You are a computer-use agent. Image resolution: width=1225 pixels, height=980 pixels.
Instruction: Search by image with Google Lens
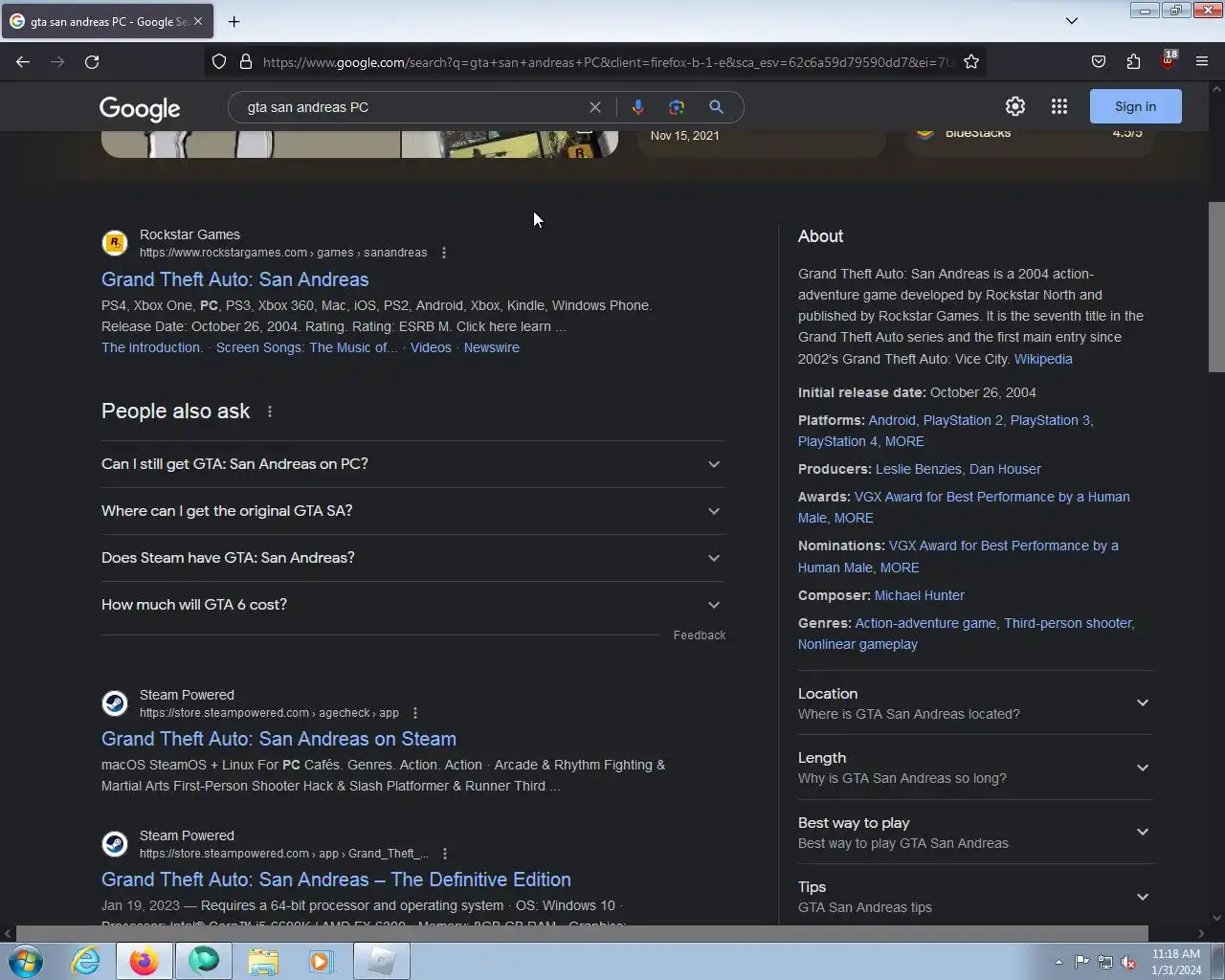click(677, 107)
